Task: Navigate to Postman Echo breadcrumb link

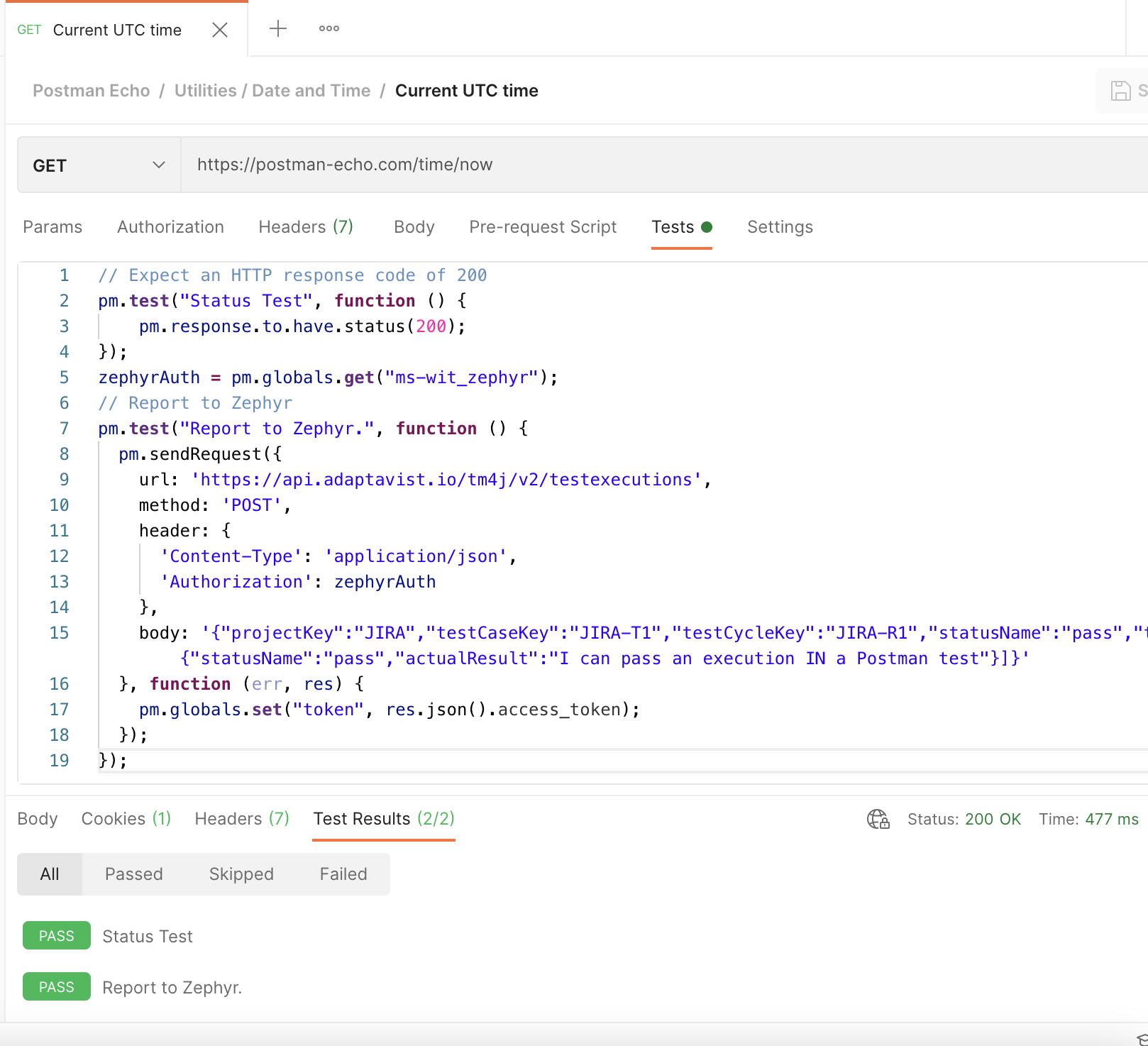Action: click(92, 91)
